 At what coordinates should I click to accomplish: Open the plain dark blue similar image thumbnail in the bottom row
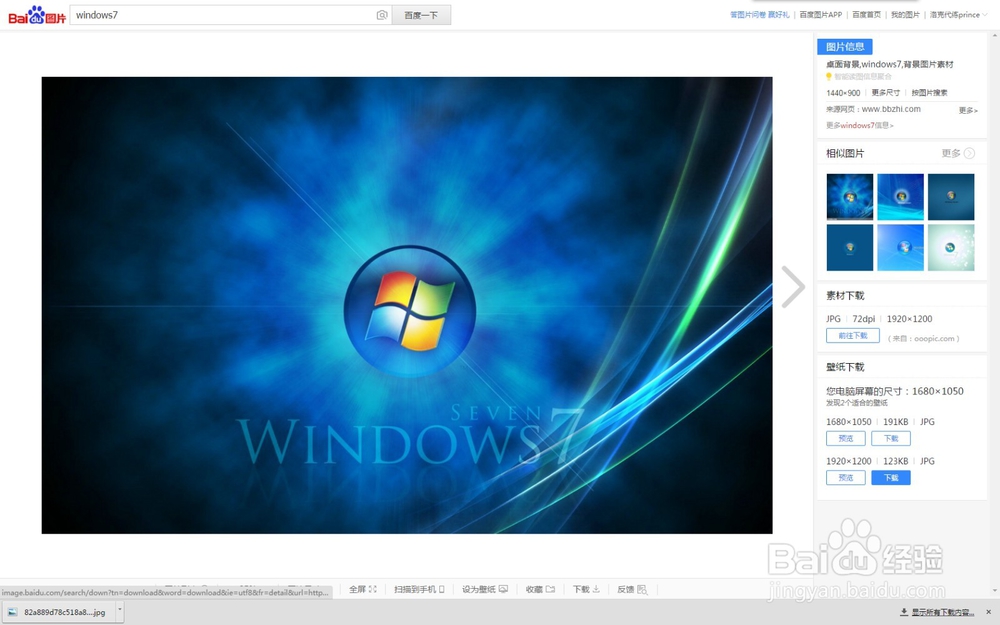pyautogui.click(x=849, y=247)
